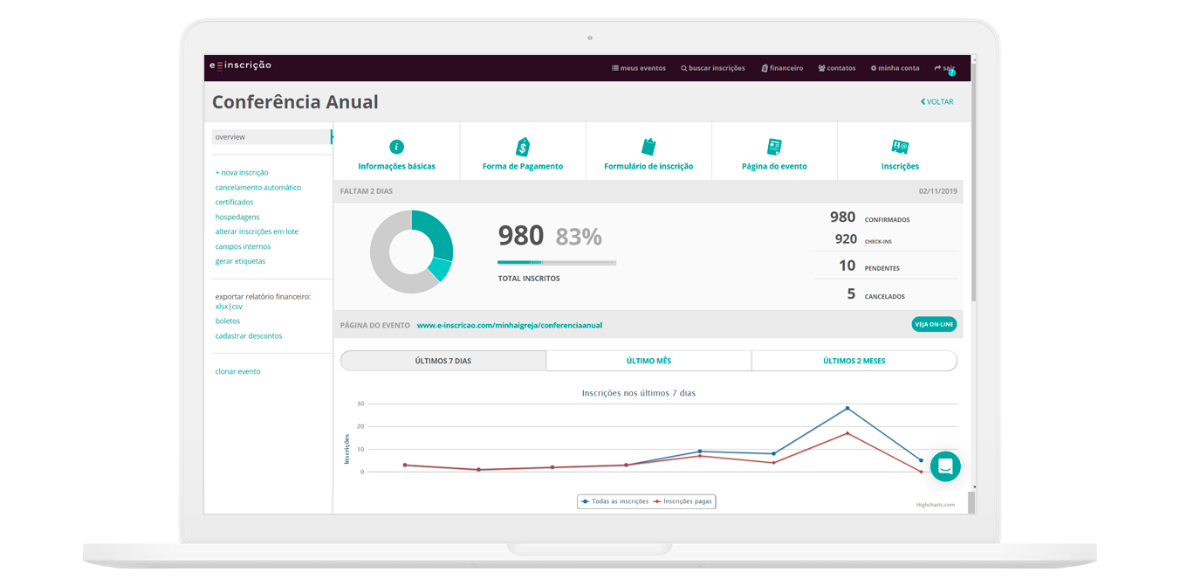
Task: Export financial report as xlsx
Action: (221, 306)
